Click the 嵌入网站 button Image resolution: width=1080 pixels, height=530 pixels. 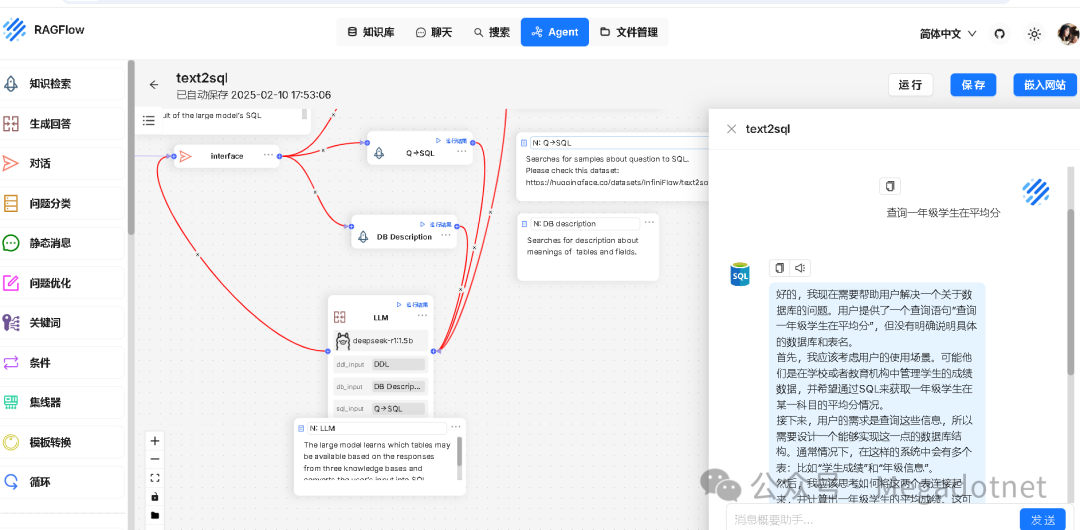coord(1045,85)
